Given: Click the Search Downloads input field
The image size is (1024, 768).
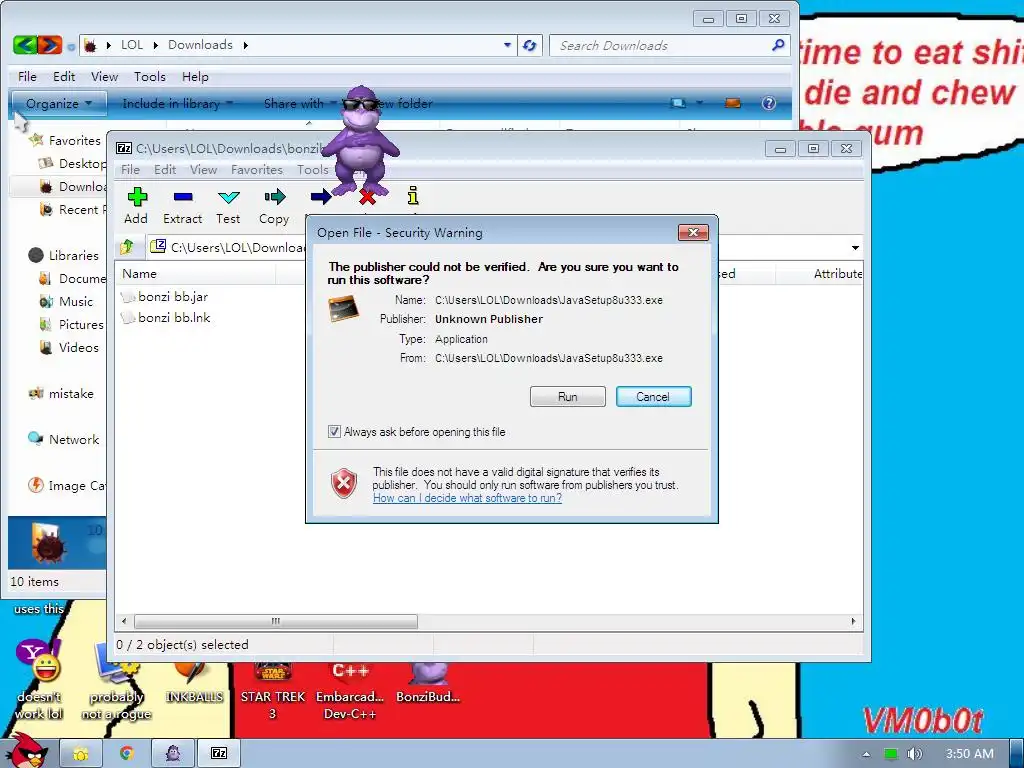Looking at the screenshot, I should click(660, 45).
